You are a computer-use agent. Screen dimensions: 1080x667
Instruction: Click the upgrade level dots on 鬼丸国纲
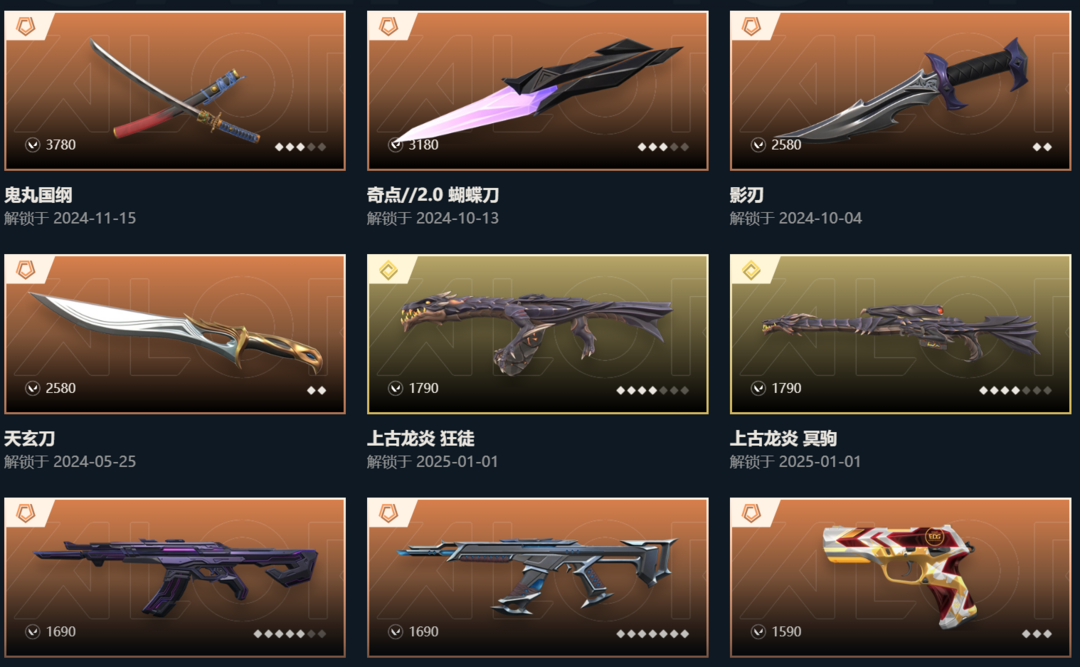(300, 147)
